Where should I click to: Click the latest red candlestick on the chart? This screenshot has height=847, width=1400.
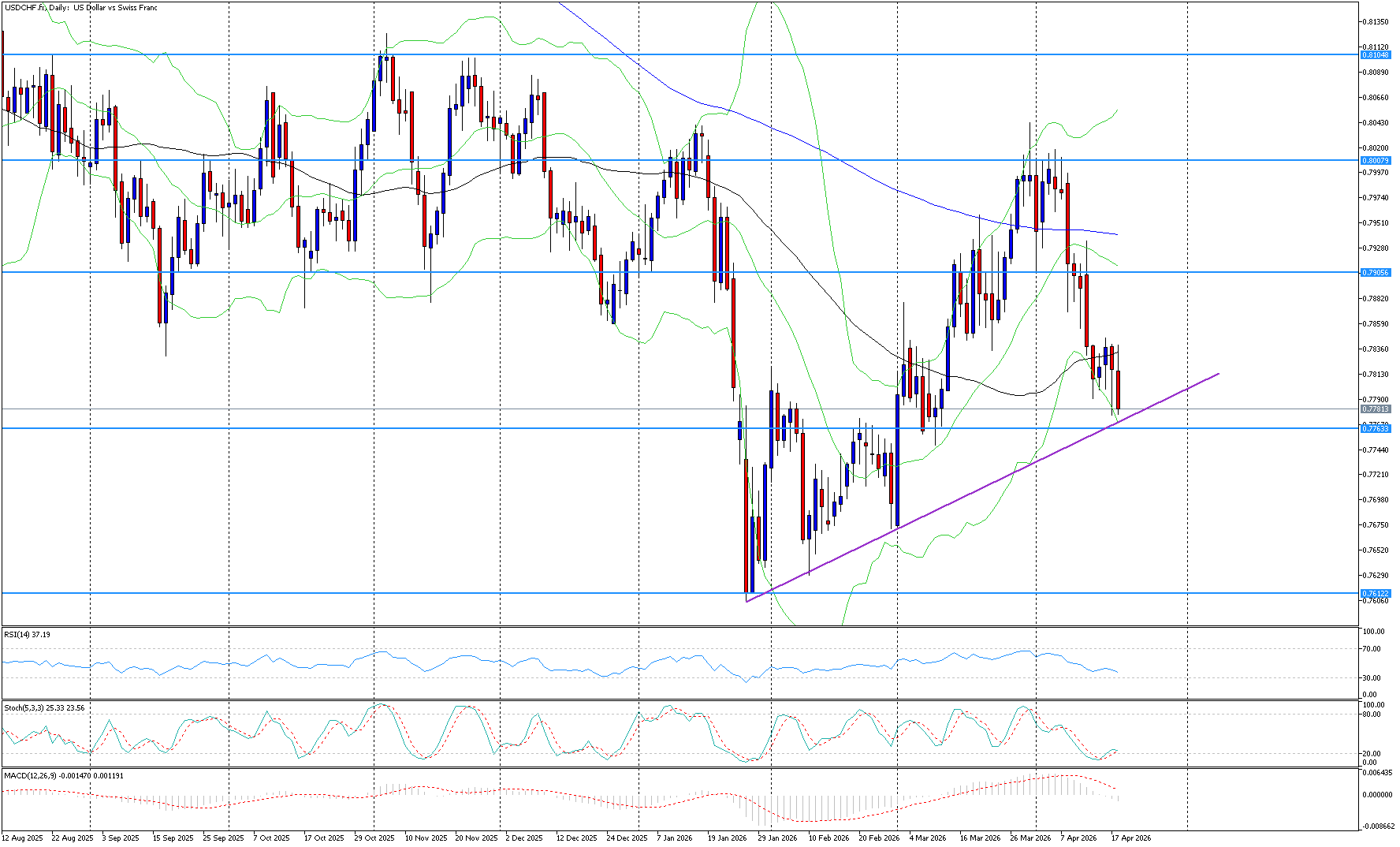pyautogui.click(x=1118, y=389)
